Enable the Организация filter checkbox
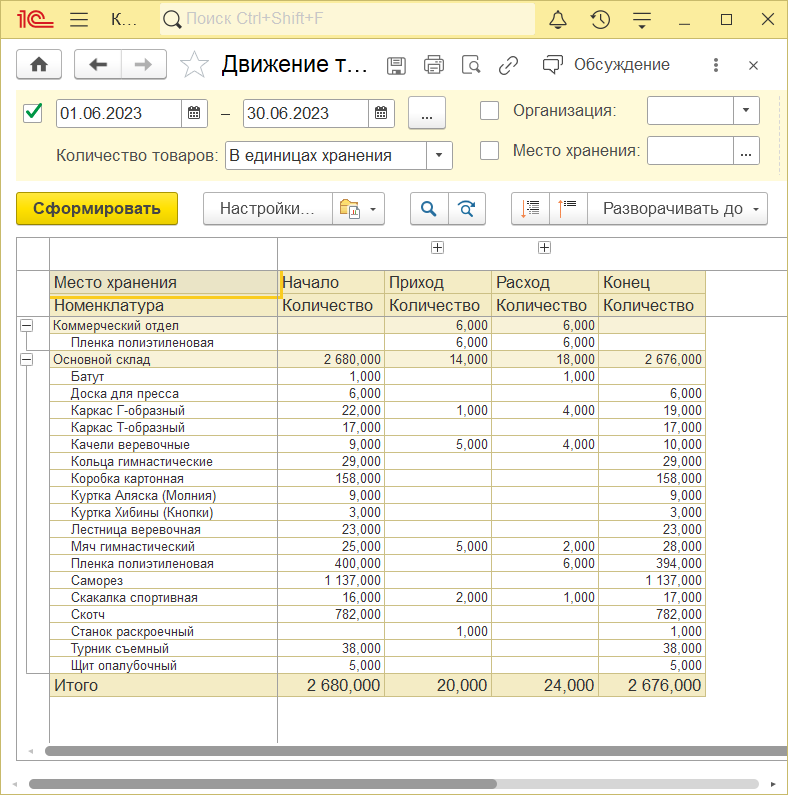 [x=489, y=111]
